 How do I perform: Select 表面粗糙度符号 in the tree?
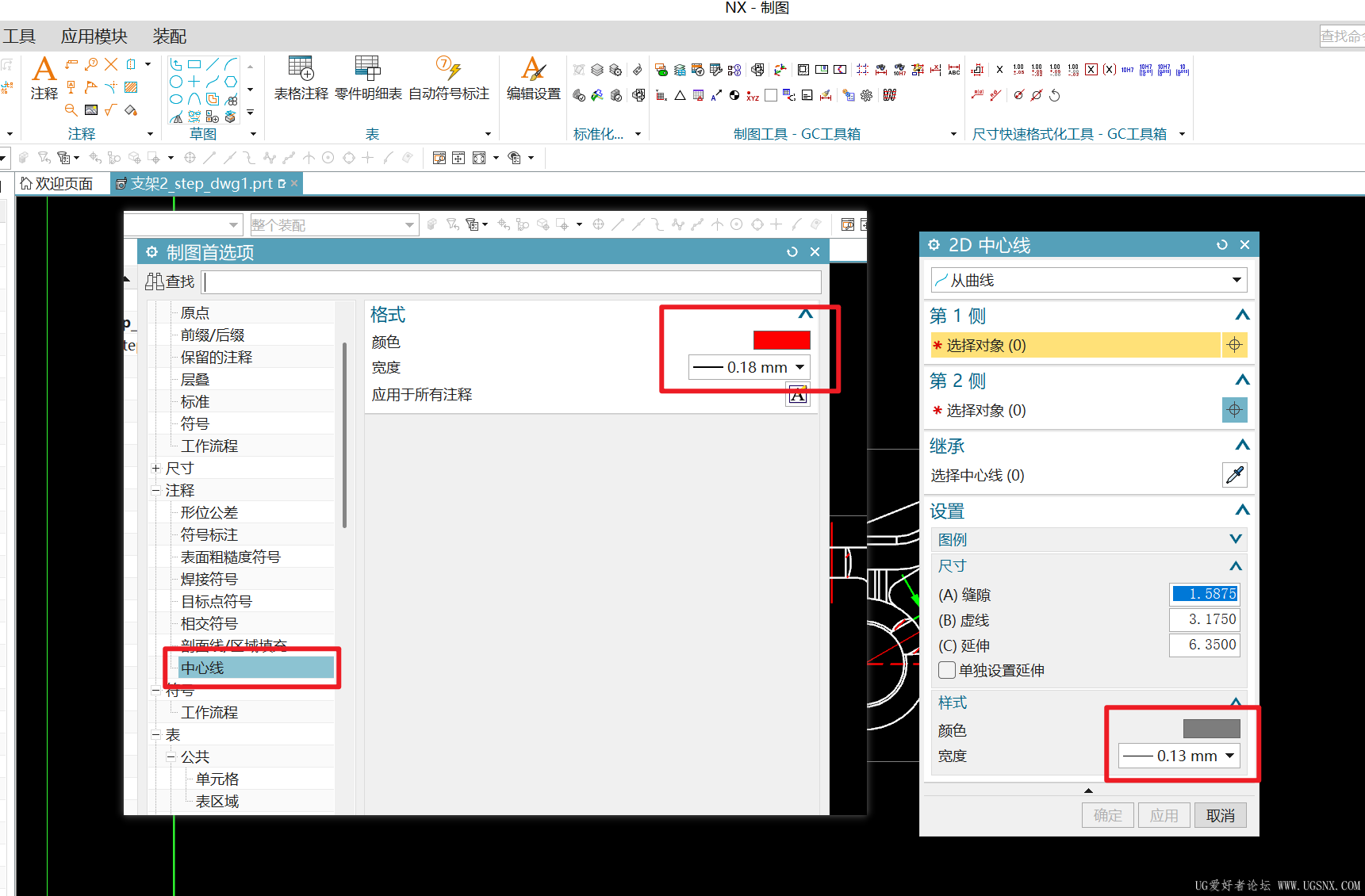click(x=230, y=557)
